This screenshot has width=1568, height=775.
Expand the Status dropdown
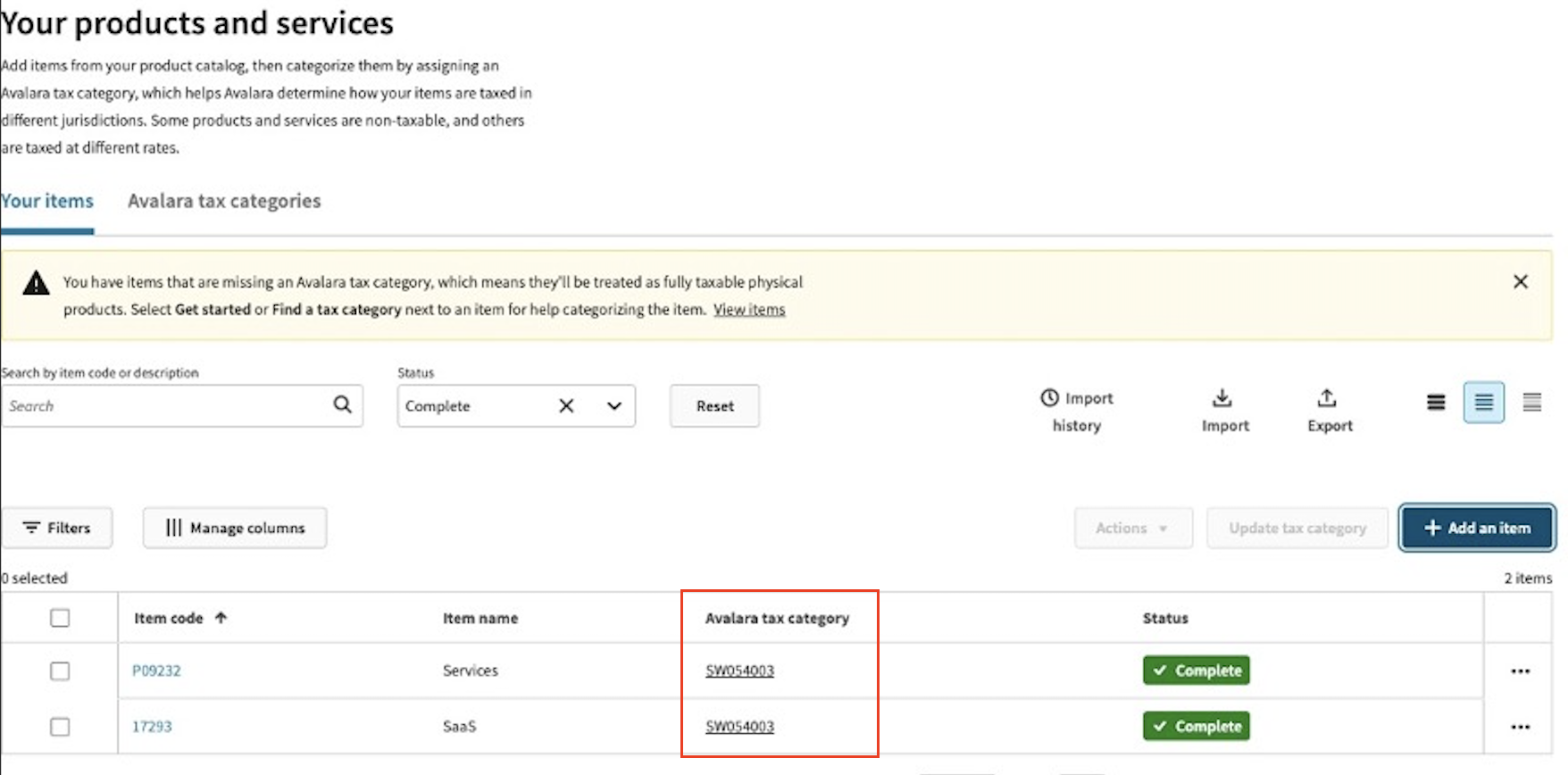click(614, 406)
